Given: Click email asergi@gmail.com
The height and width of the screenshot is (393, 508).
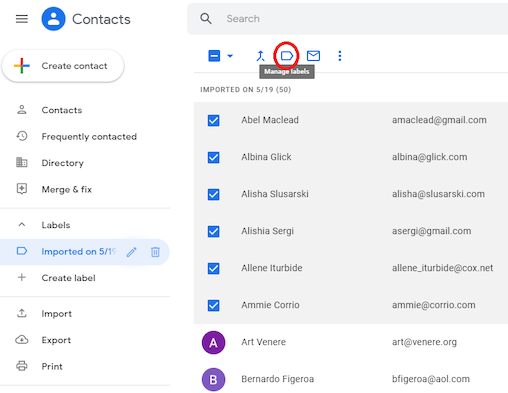Looking at the screenshot, I should pyautogui.click(x=432, y=231).
